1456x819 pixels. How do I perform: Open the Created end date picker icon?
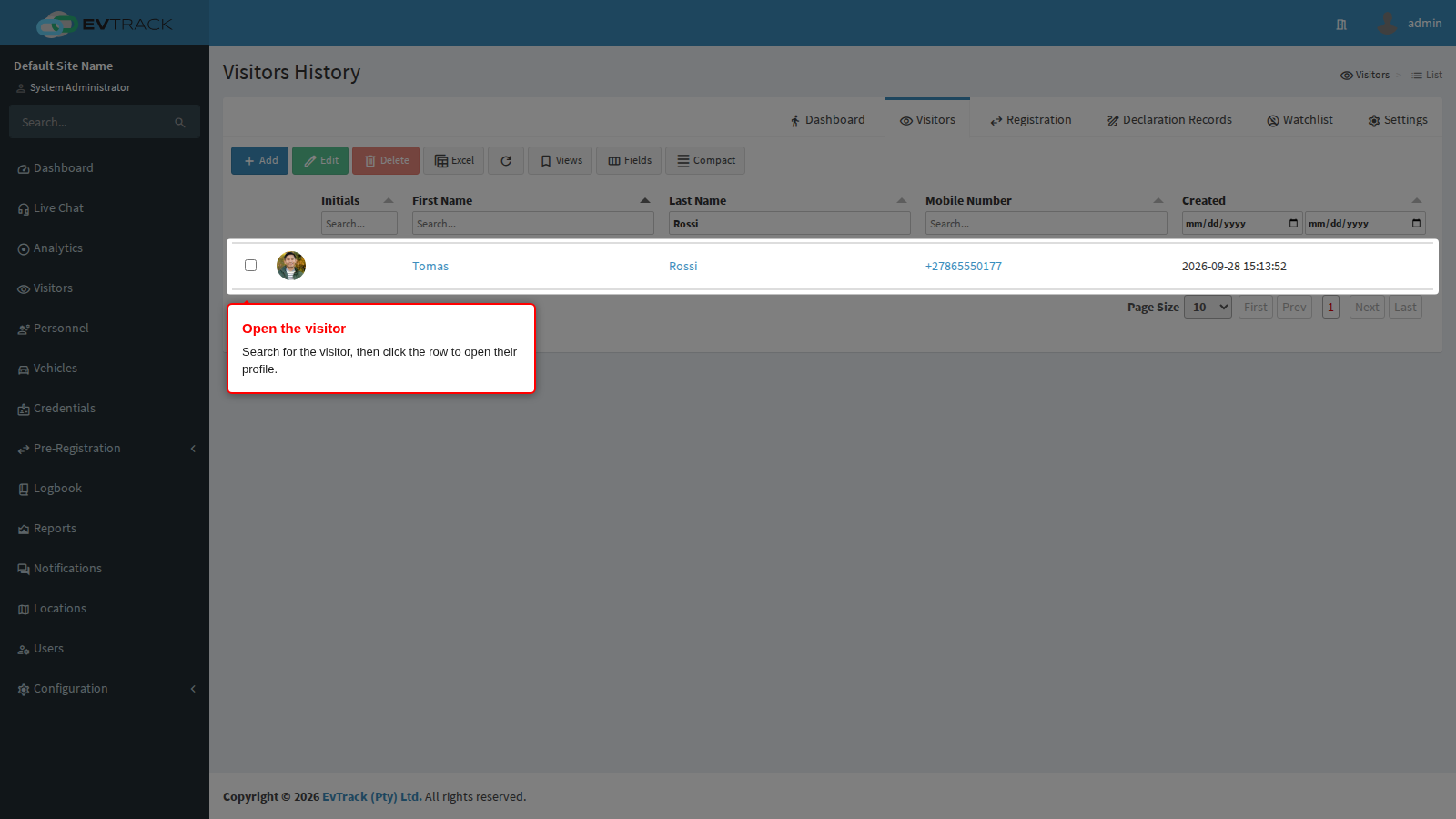[x=1416, y=223]
